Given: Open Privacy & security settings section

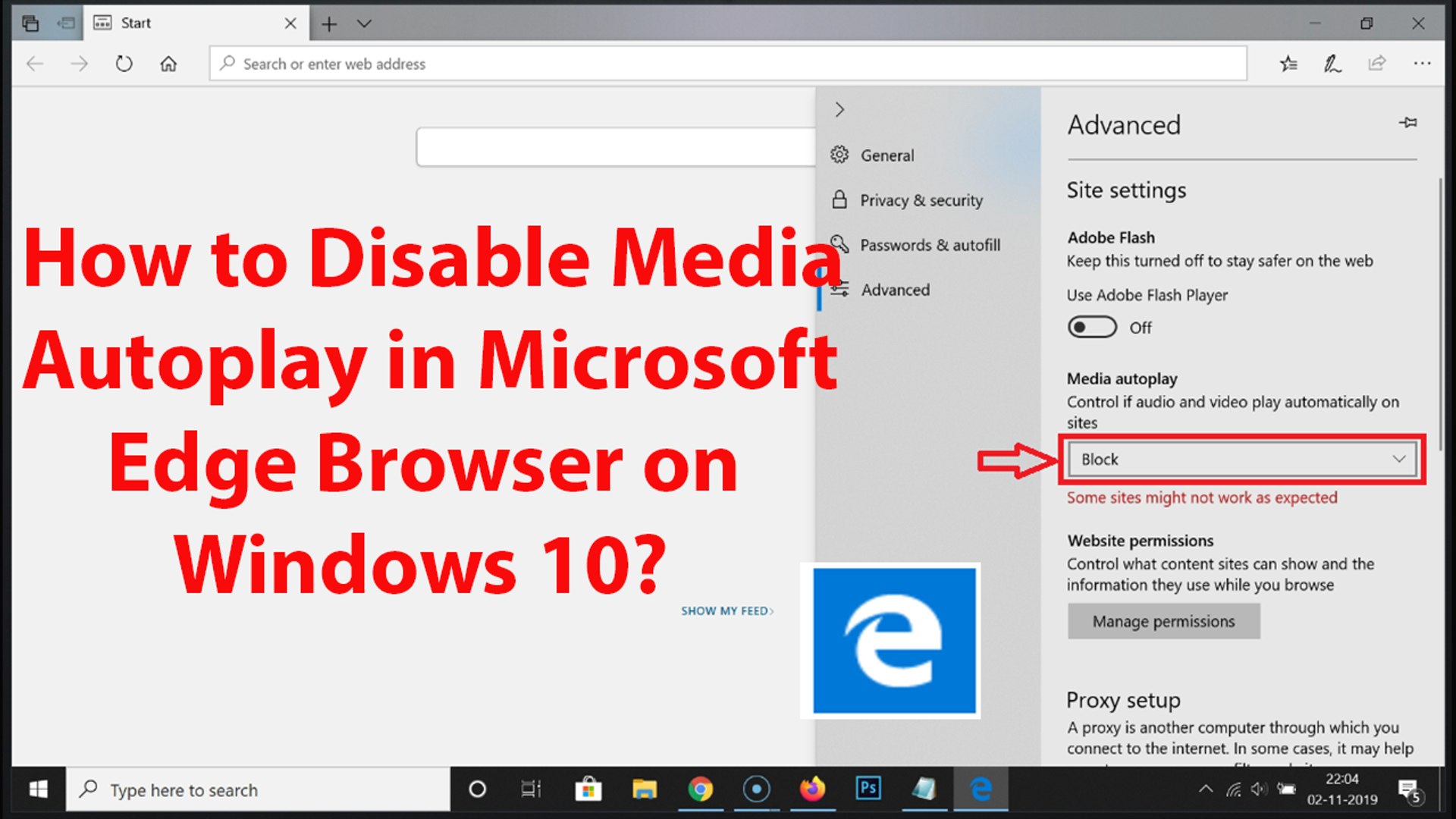Looking at the screenshot, I should click(921, 200).
